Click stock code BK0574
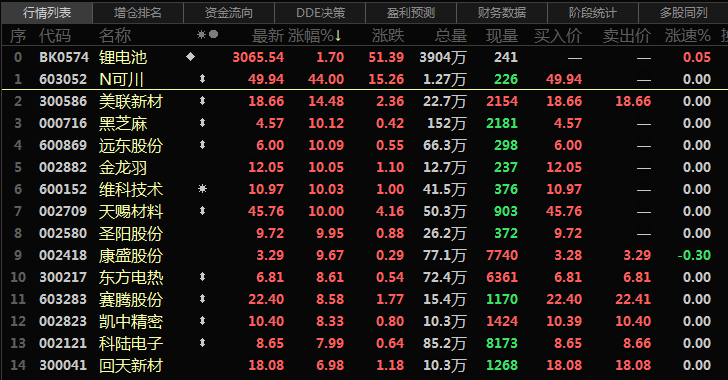The width and height of the screenshot is (728, 380). [64, 57]
